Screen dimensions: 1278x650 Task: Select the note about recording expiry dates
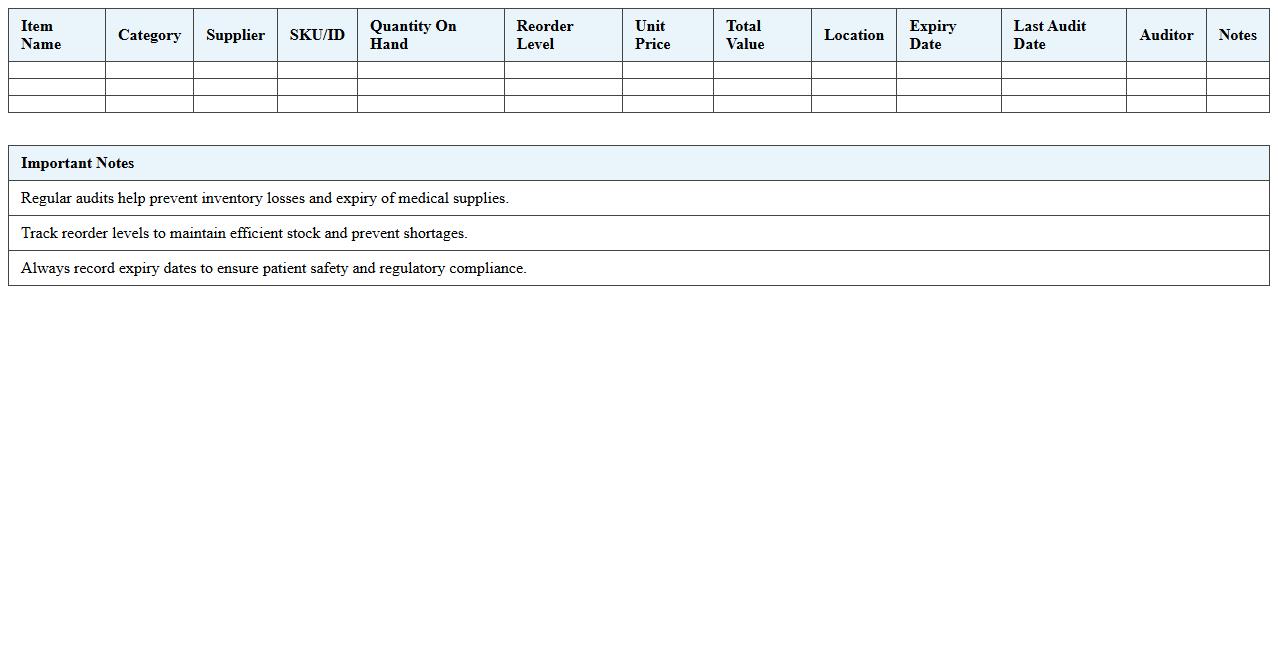coord(274,268)
